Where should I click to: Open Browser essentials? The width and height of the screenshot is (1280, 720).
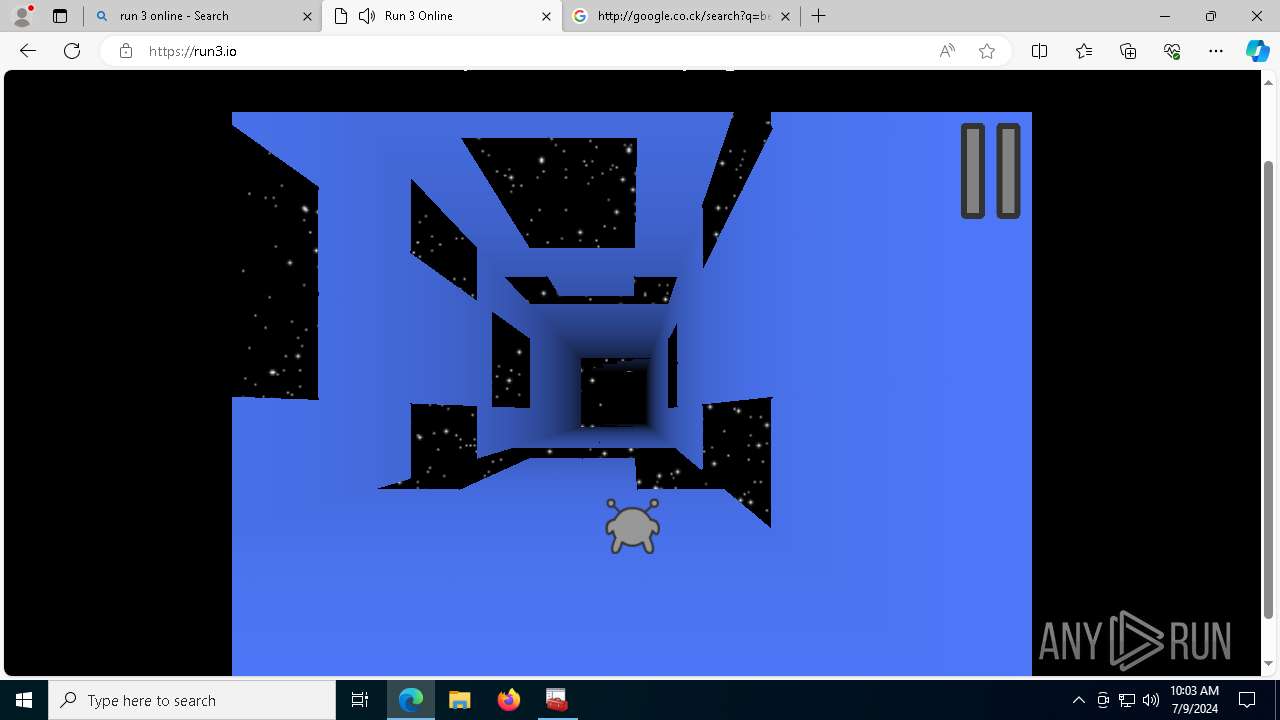tap(1172, 51)
